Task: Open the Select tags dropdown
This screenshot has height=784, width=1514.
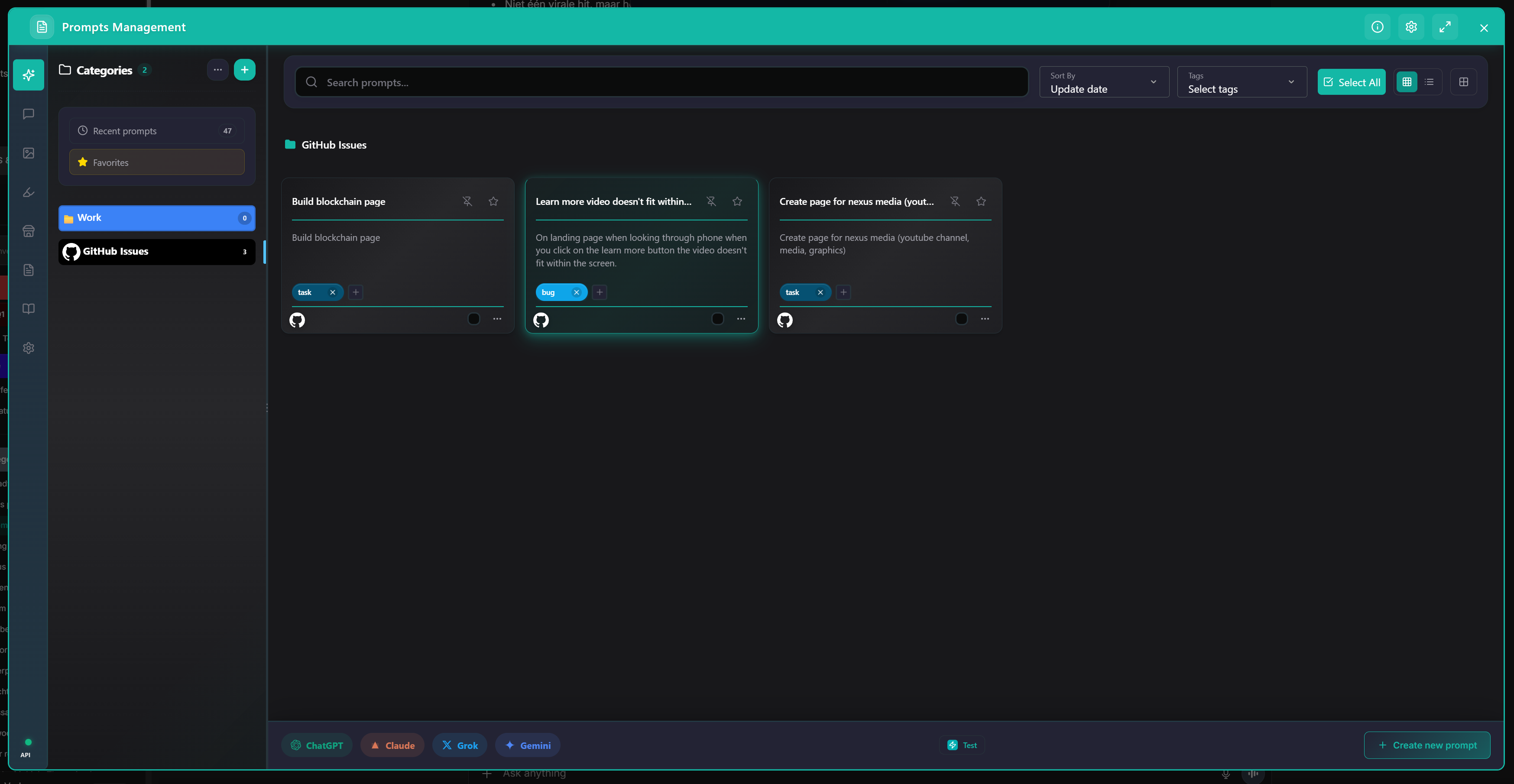Action: coord(1241,82)
